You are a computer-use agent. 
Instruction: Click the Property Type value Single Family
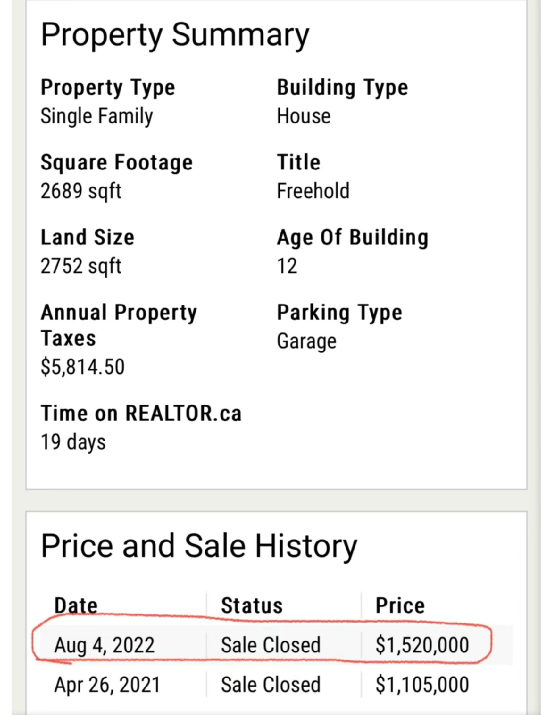click(x=97, y=116)
